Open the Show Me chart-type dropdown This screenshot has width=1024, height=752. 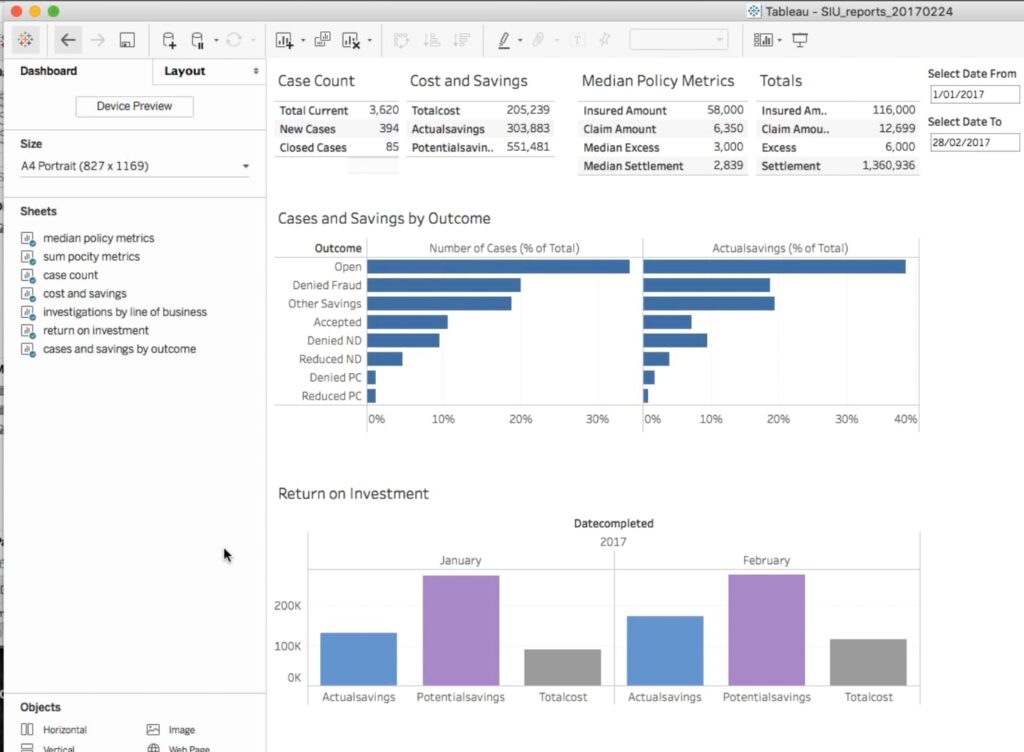click(766, 40)
